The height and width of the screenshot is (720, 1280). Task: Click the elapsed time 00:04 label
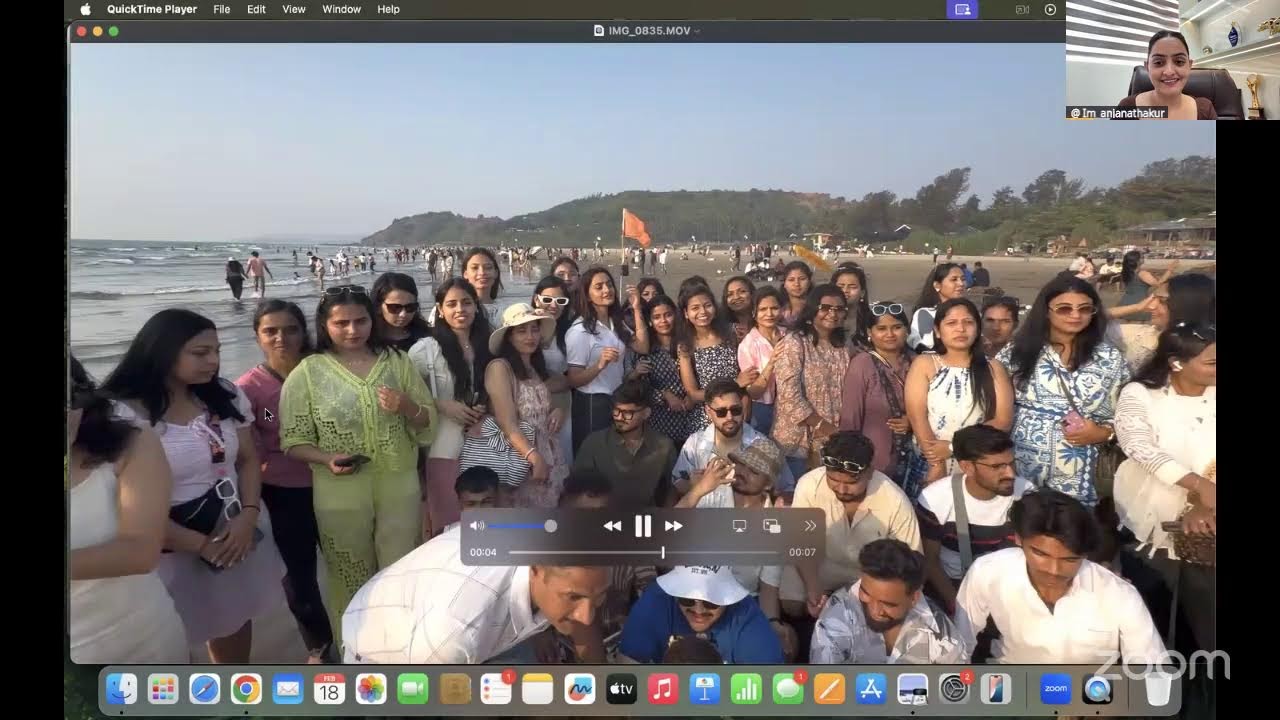pos(483,552)
